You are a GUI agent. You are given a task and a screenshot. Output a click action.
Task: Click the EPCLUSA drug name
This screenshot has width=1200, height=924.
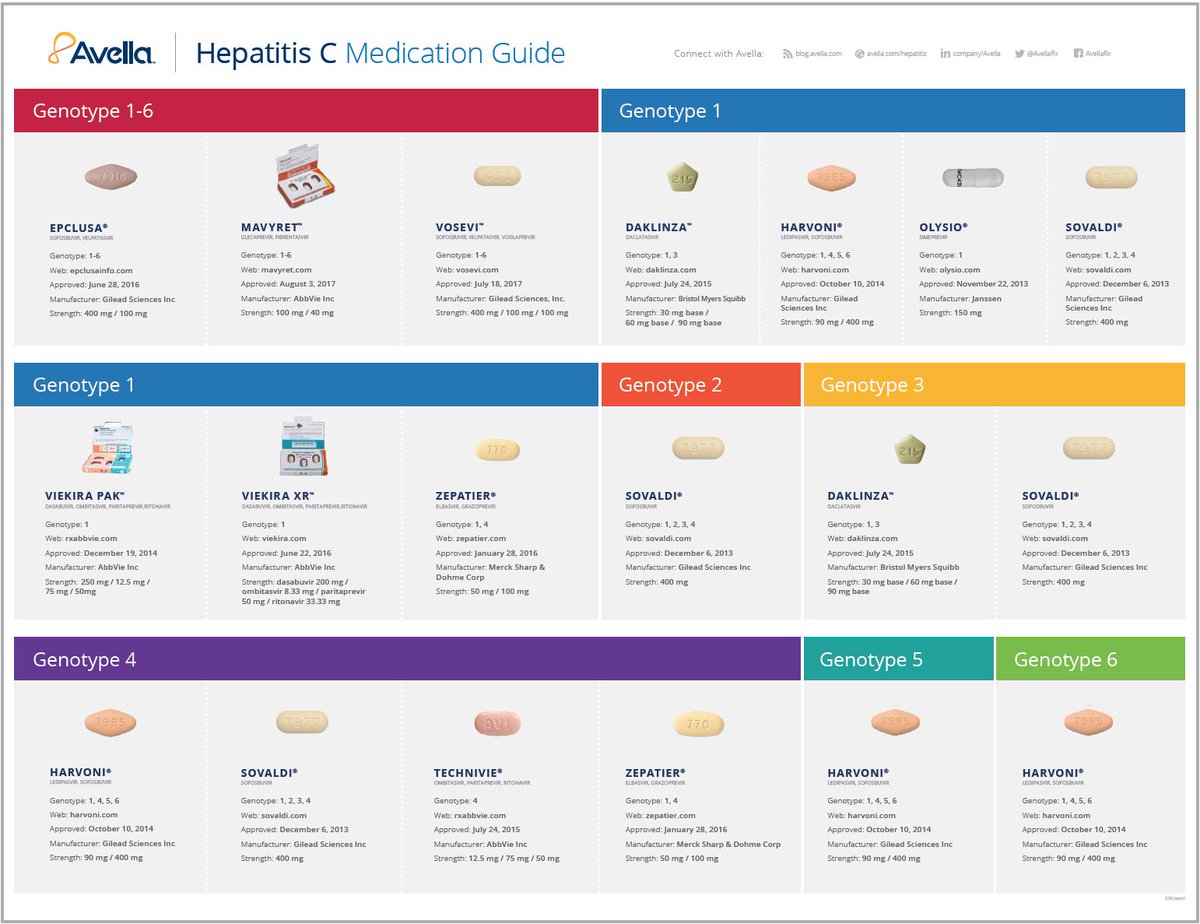pyautogui.click(x=79, y=228)
